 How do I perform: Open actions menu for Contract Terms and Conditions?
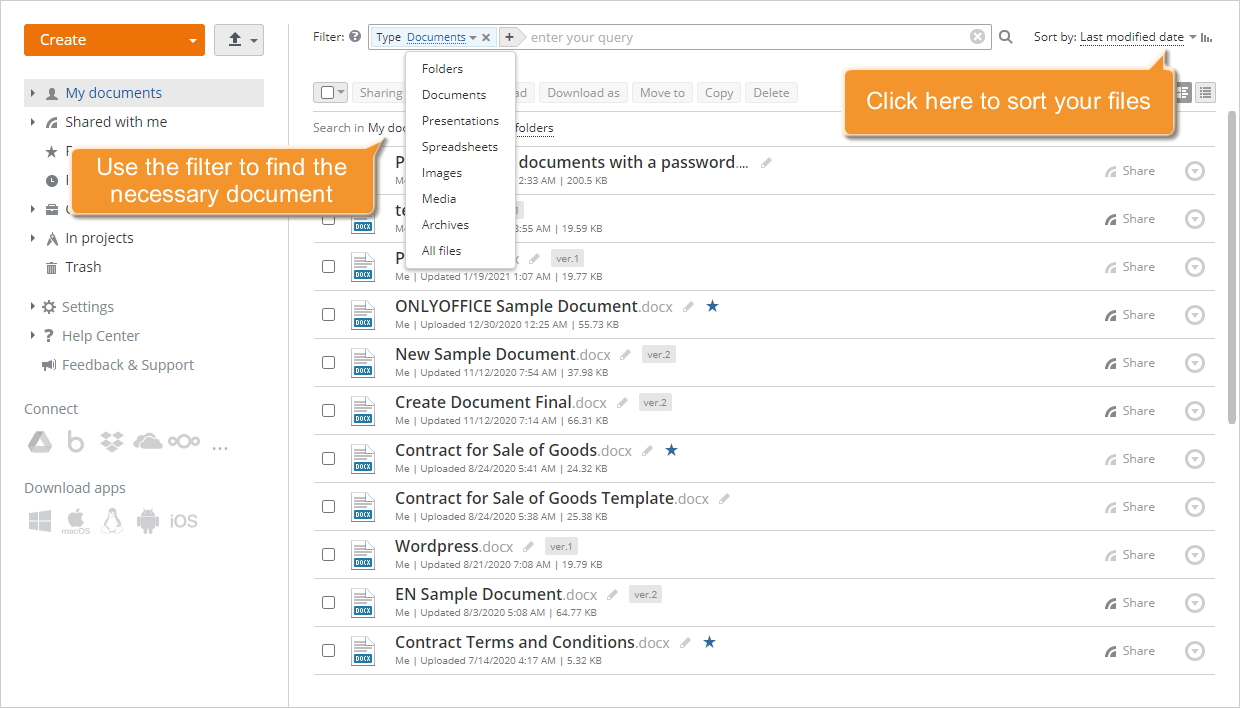pyautogui.click(x=1195, y=650)
